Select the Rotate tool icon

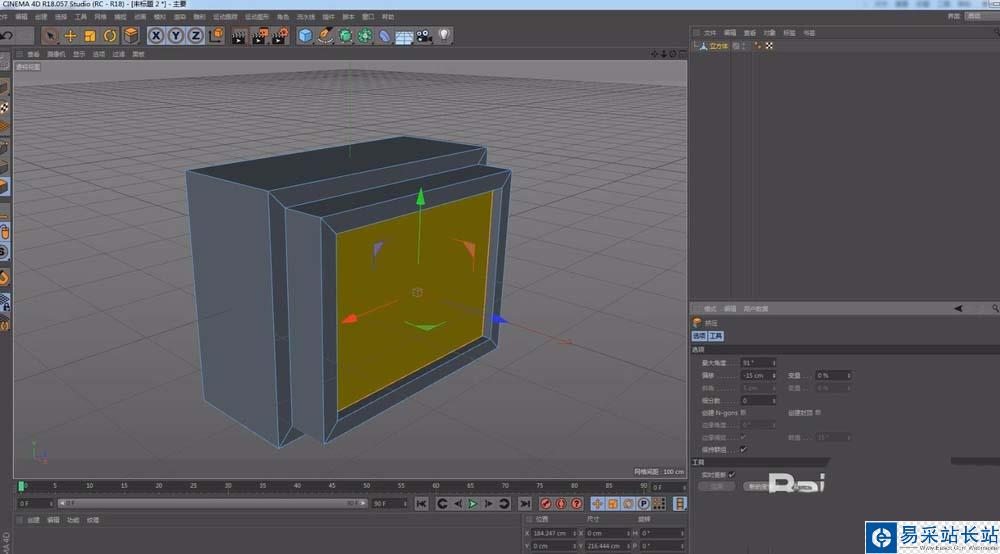[x=110, y=36]
